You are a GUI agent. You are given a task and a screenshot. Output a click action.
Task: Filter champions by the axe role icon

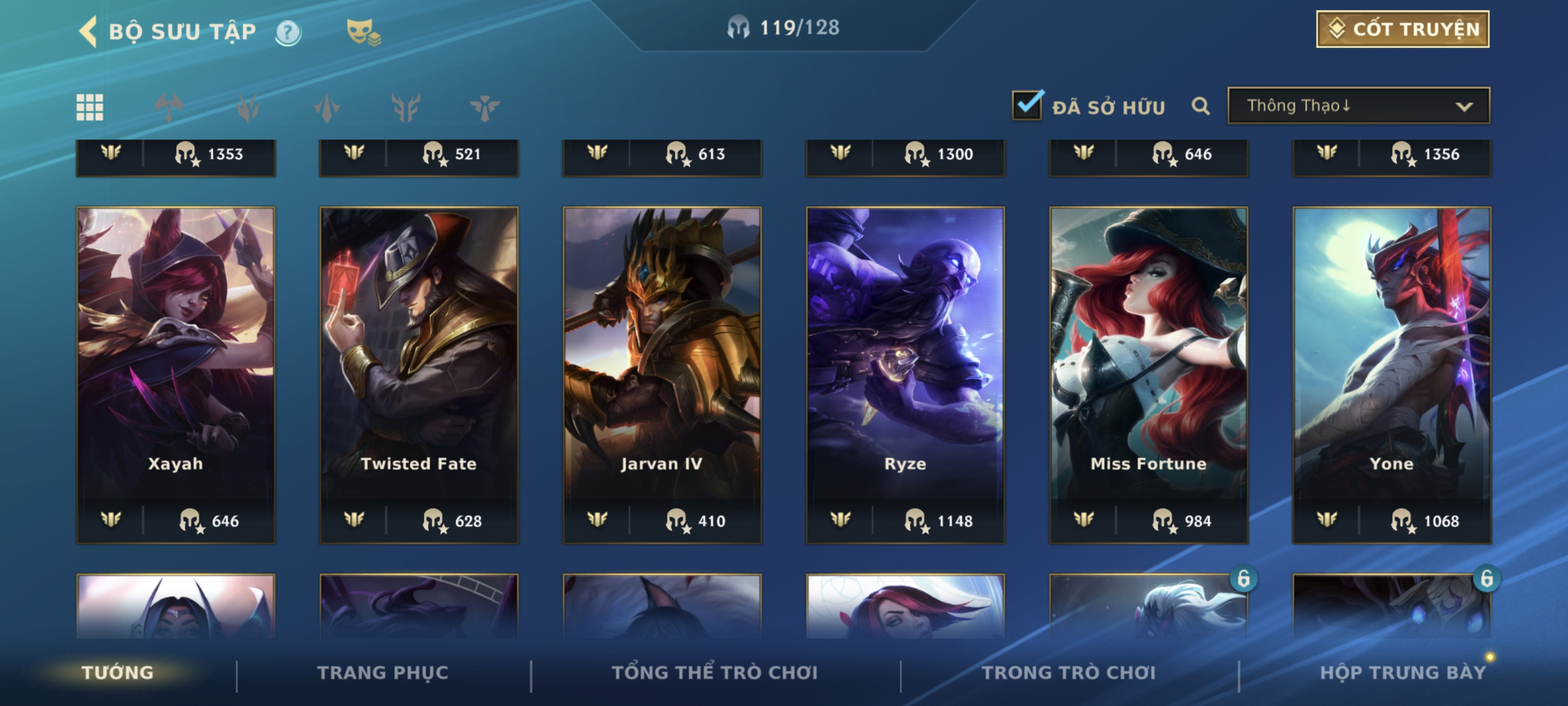(169, 108)
